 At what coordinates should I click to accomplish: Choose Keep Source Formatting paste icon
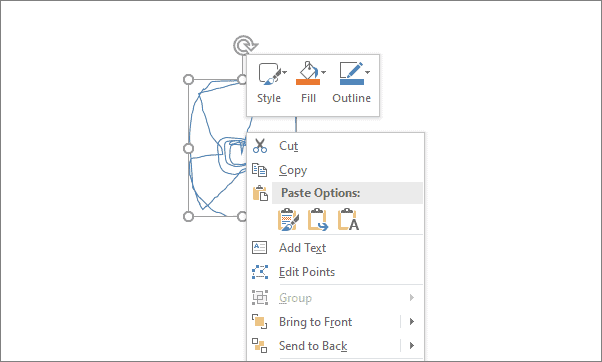pos(288,220)
